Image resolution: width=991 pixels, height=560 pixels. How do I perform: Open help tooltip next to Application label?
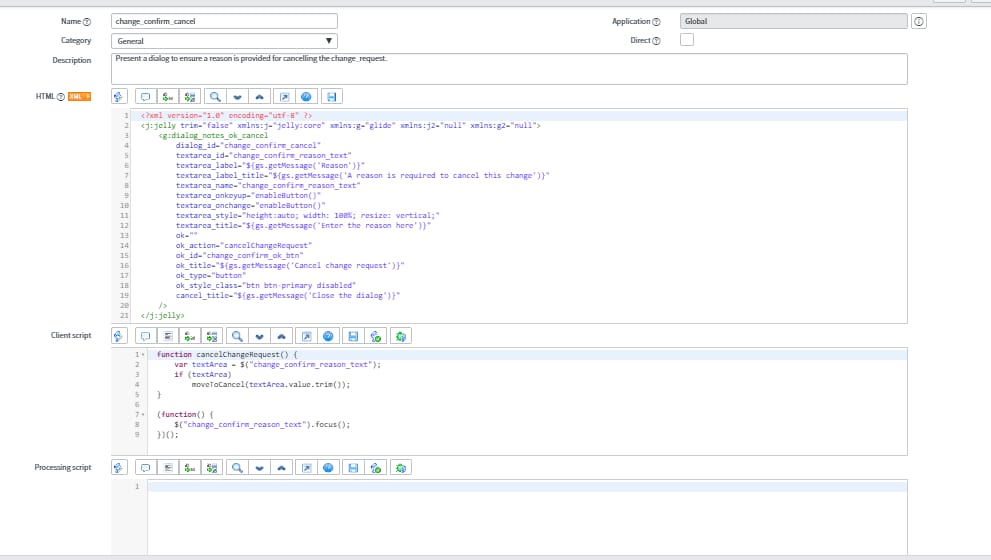click(x=656, y=22)
